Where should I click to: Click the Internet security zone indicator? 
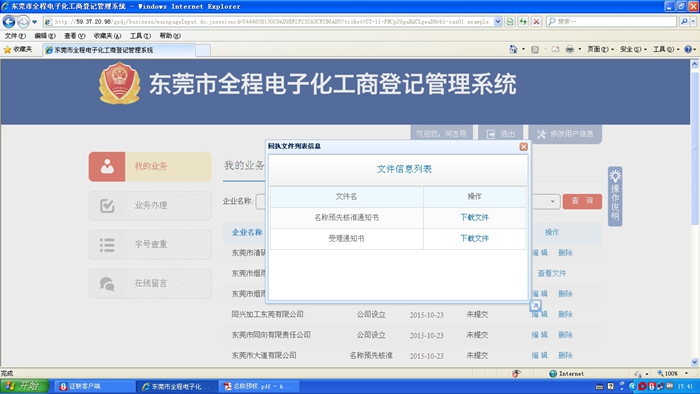pos(567,373)
